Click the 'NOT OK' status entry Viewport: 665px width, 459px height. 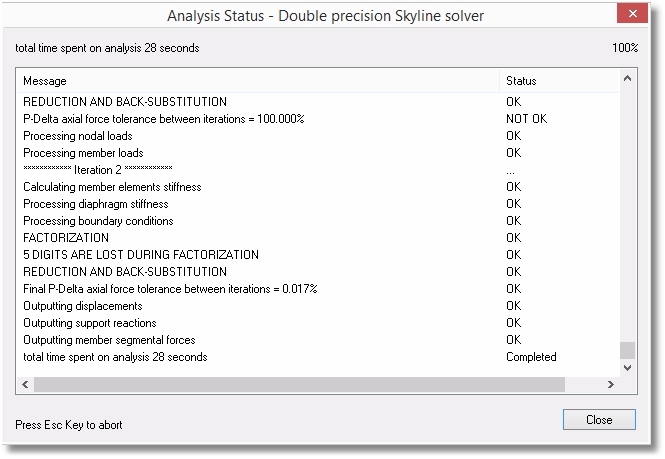[526, 119]
